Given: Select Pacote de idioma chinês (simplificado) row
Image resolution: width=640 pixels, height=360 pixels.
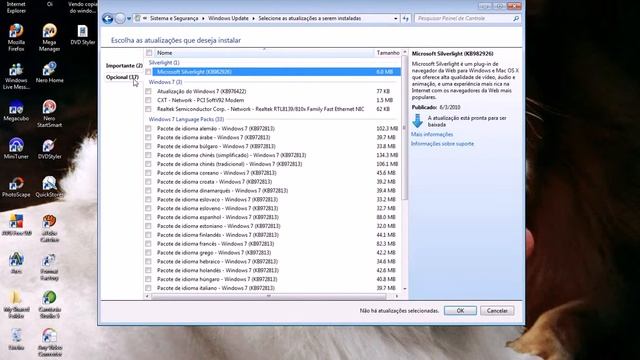Looking at the screenshot, I should (x=272, y=155).
